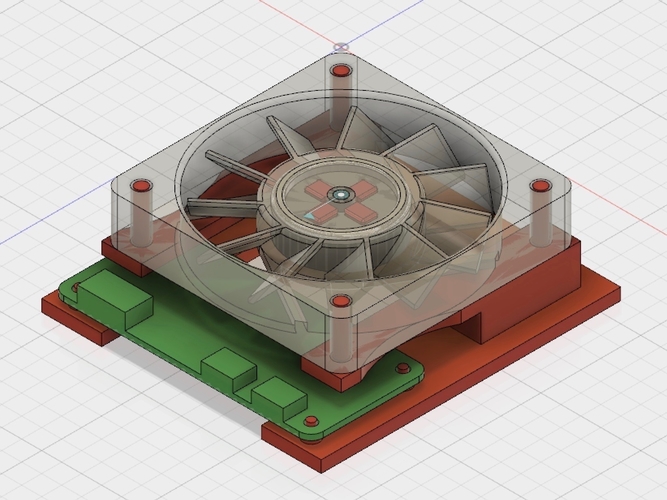Select the front-most green connector block on board
The height and width of the screenshot is (500, 667).
pos(279,399)
